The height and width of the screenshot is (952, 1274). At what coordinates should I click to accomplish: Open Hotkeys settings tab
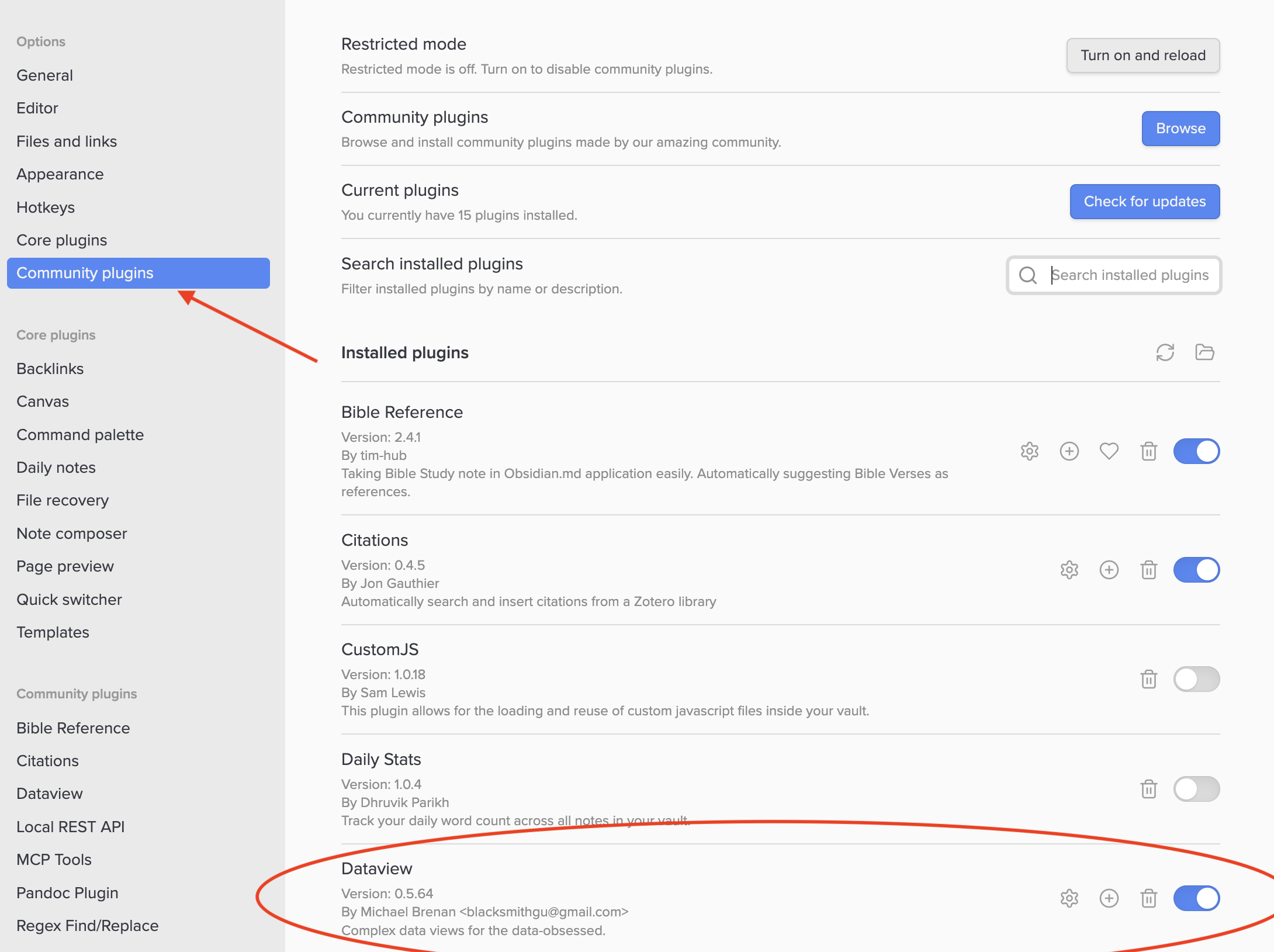coord(138,207)
